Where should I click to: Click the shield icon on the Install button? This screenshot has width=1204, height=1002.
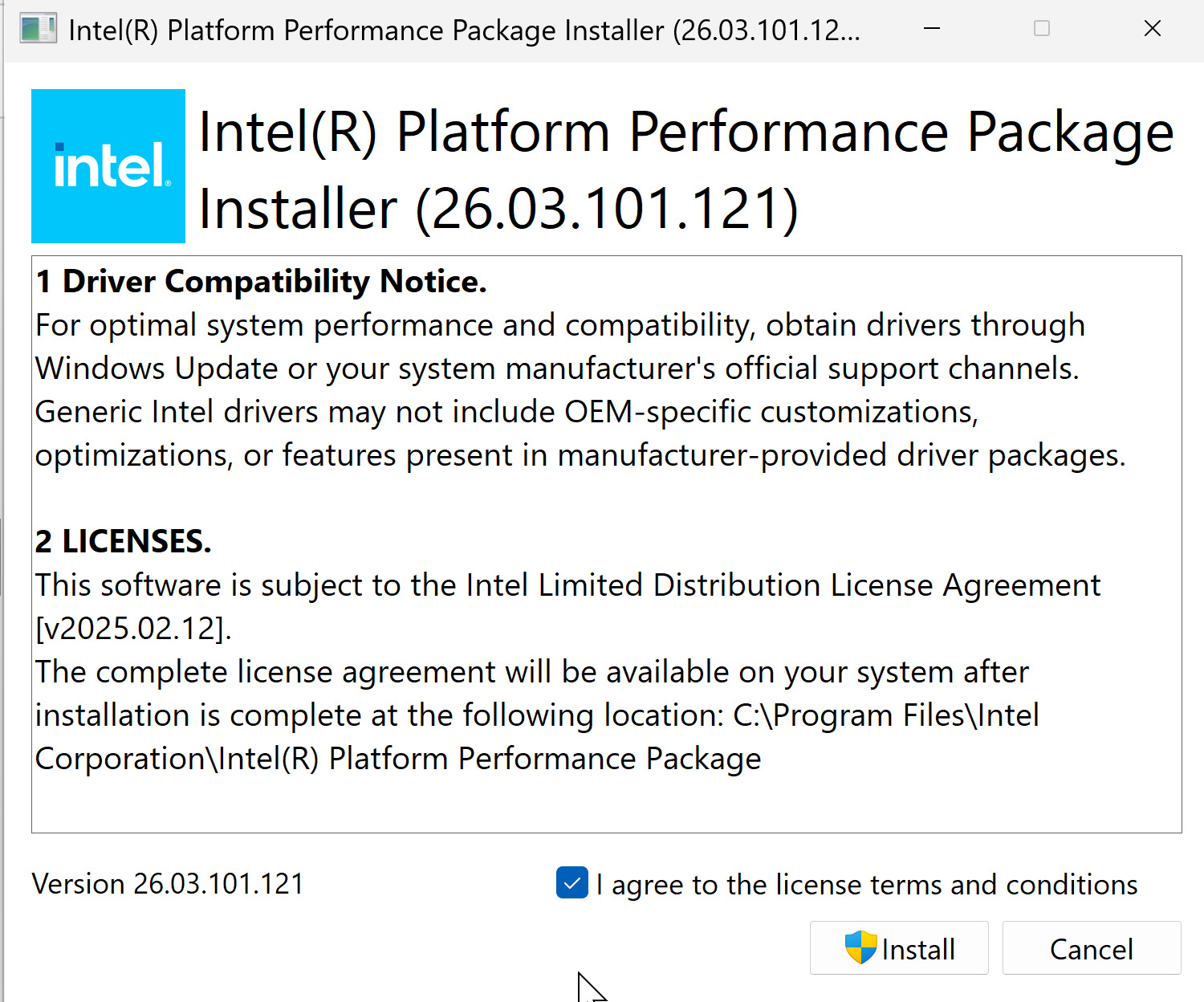pyautogui.click(x=860, y=947)
